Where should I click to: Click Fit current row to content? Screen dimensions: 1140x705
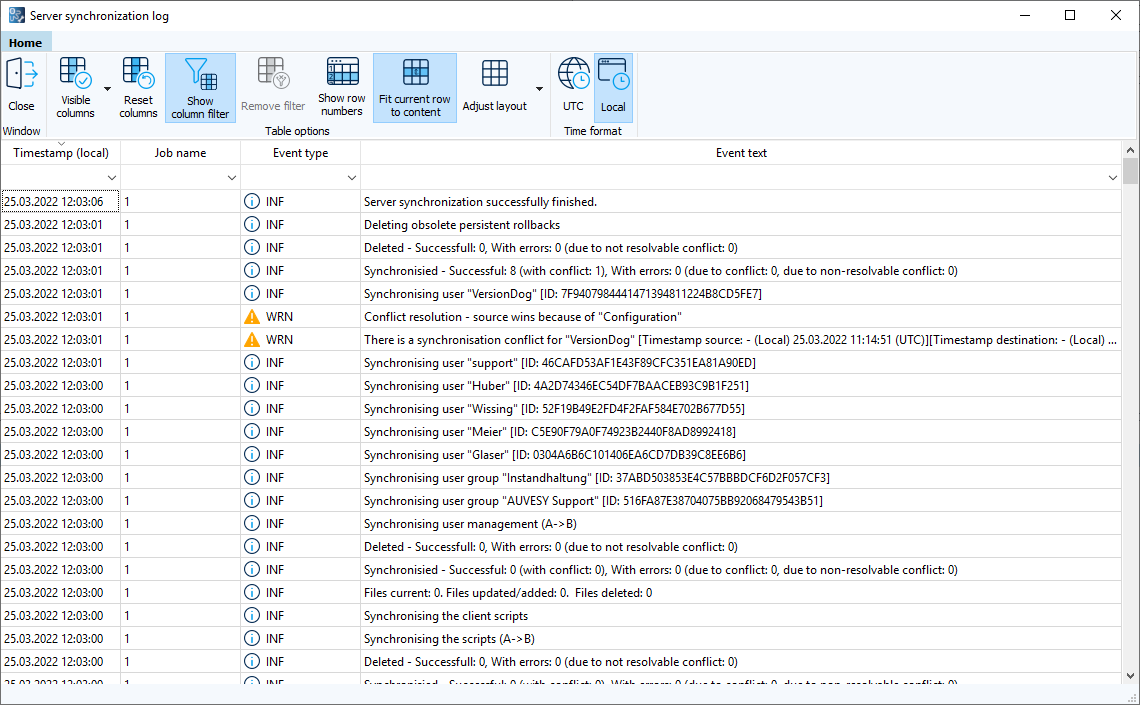(x=414, y=88)
